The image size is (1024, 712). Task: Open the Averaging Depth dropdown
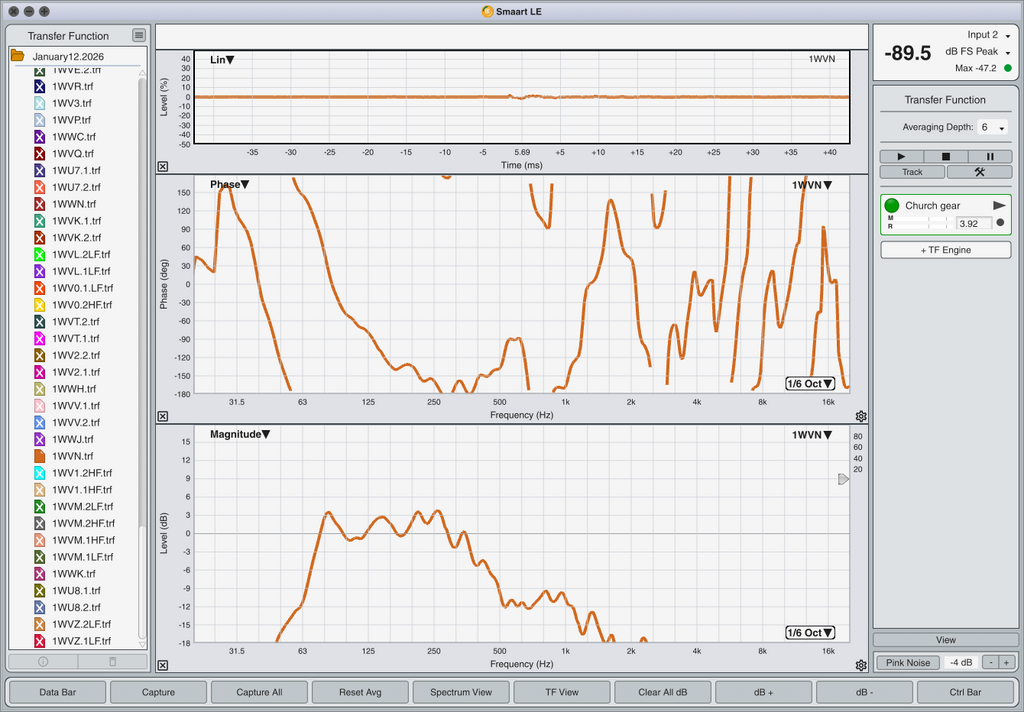(992, 128)
